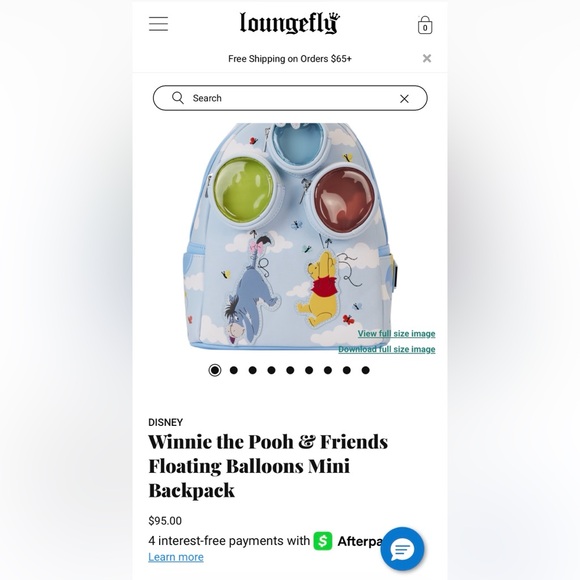
Task: Select the second carousel image dot
Action: (234, 370)
